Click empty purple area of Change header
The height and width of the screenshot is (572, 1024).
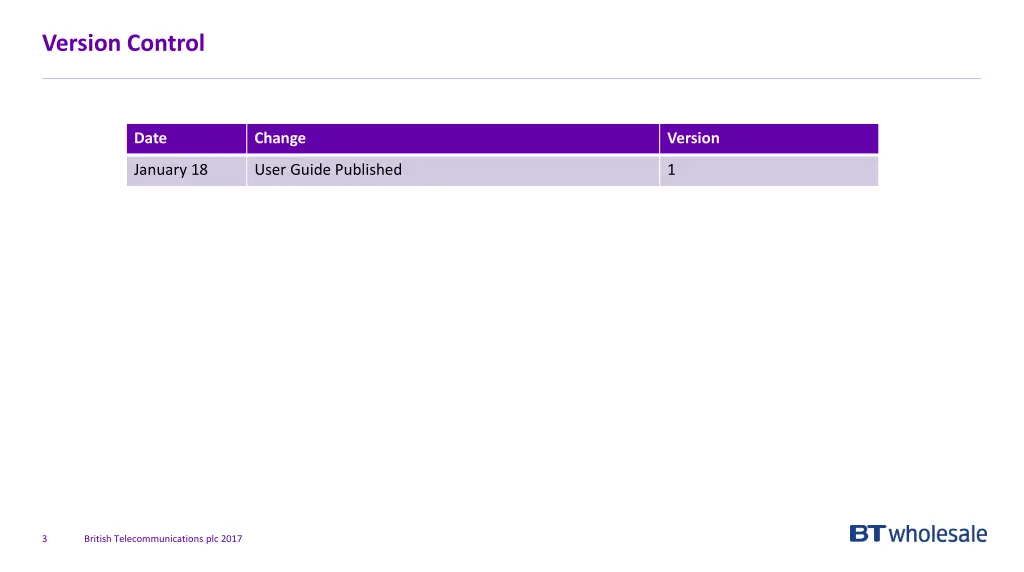500,138
